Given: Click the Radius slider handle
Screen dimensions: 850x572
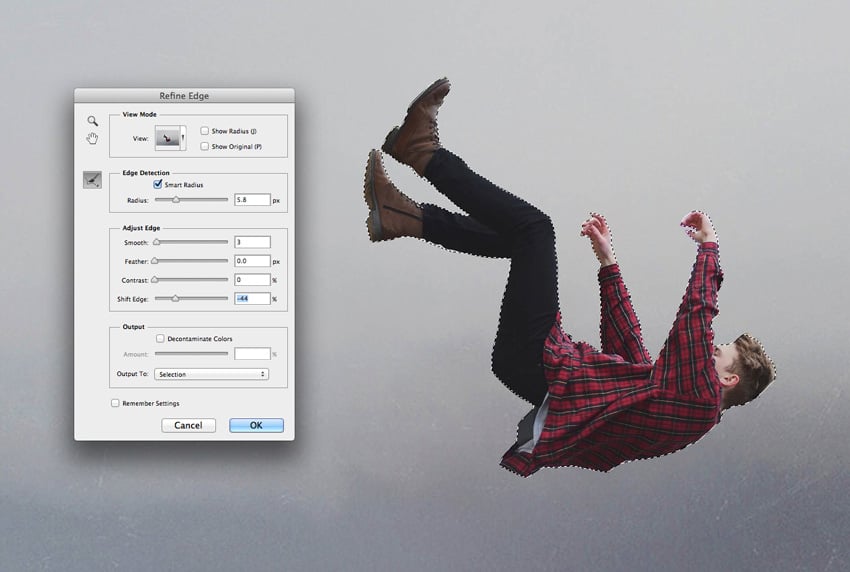Looking at the screenshot, I should coord(176,200).
